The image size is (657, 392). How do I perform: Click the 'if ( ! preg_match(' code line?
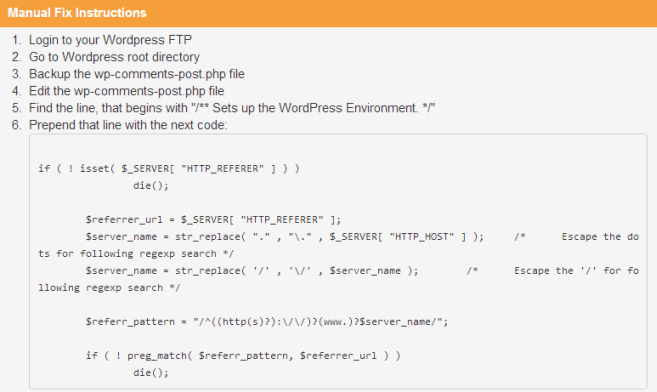(243, 356)
